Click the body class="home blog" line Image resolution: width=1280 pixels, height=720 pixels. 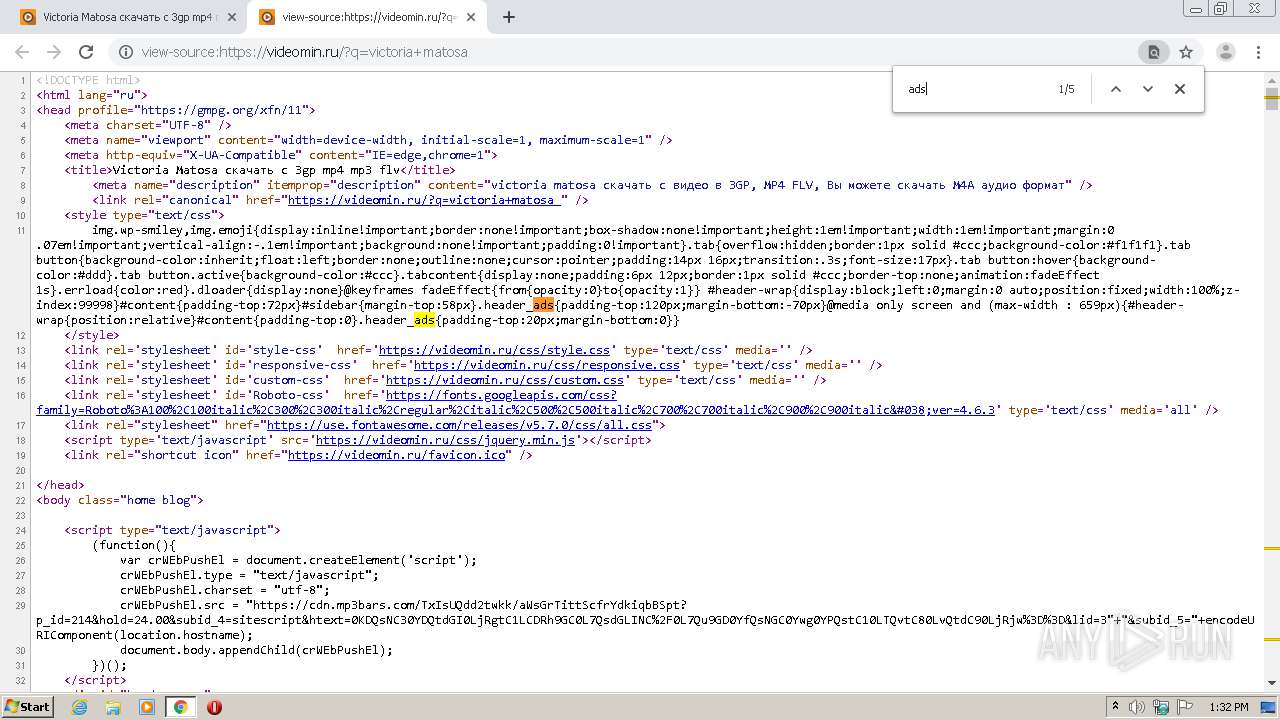pyautogui.click(x=120, y=500)
